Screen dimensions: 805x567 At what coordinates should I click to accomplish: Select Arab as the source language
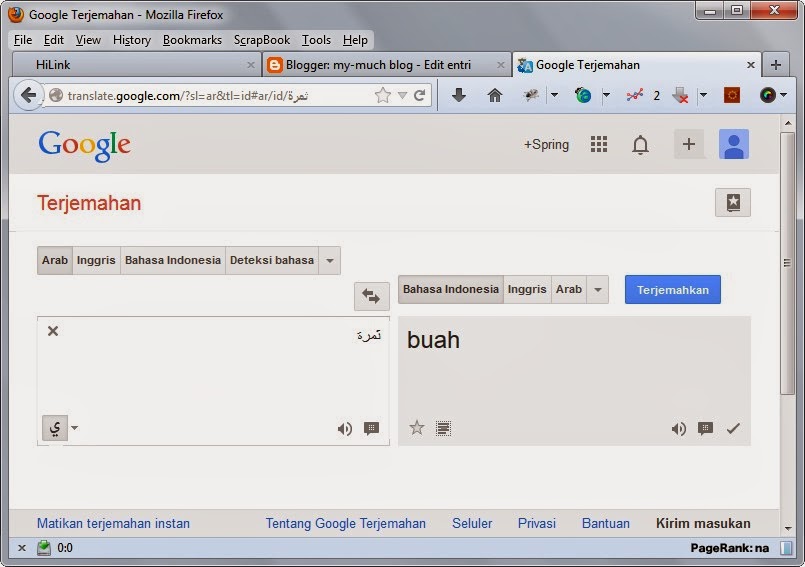pyautogui.click(x=54, y=260)
